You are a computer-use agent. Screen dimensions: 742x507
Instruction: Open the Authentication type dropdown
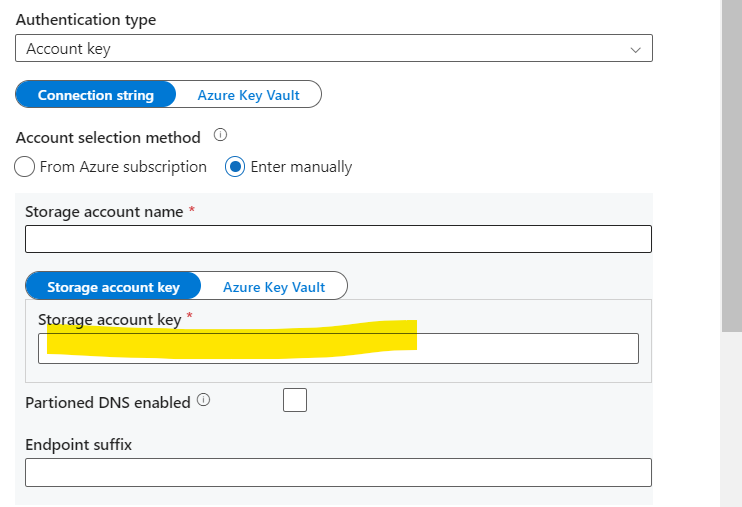(x=334, y=48)
